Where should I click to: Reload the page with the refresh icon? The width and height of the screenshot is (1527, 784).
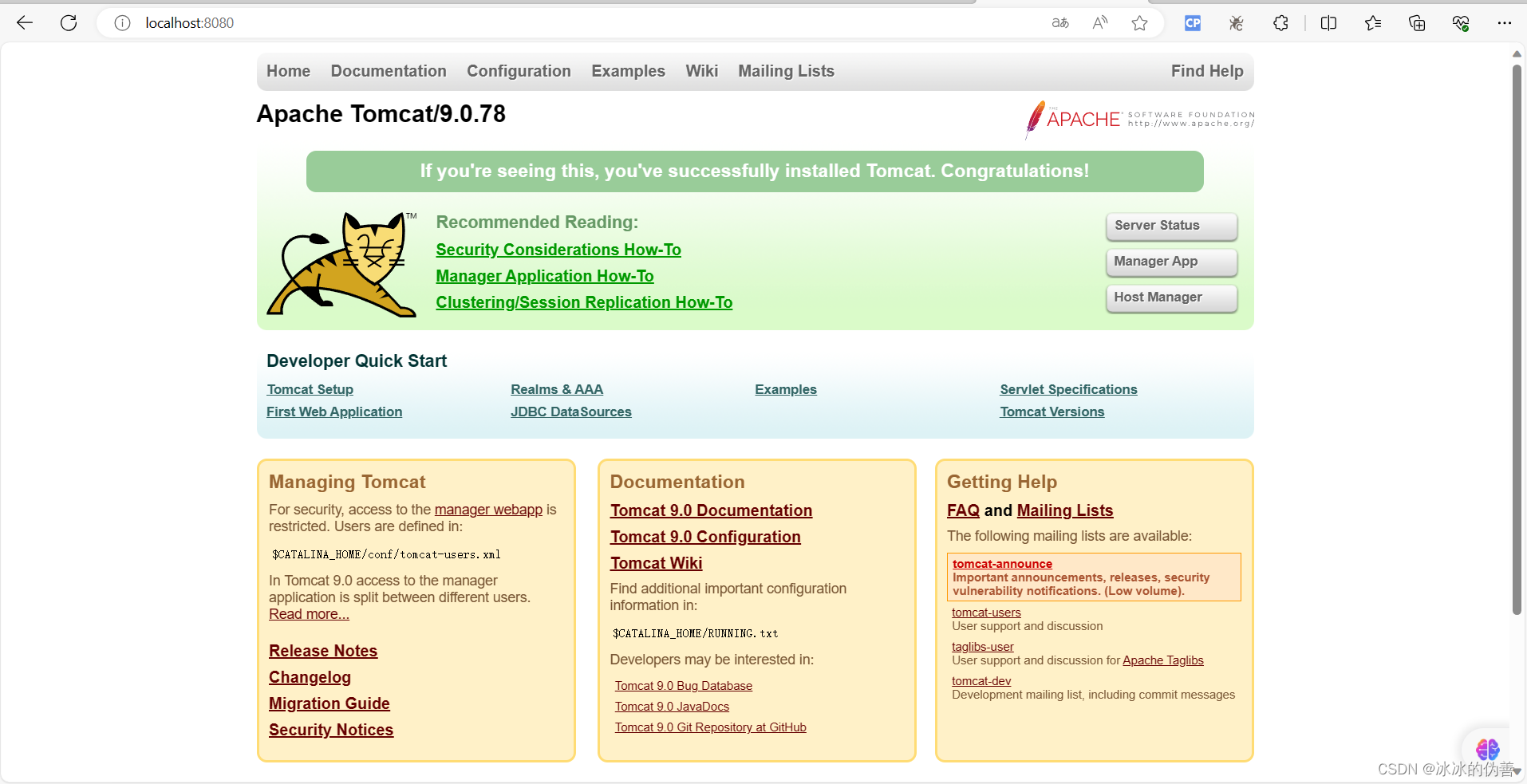69,23
